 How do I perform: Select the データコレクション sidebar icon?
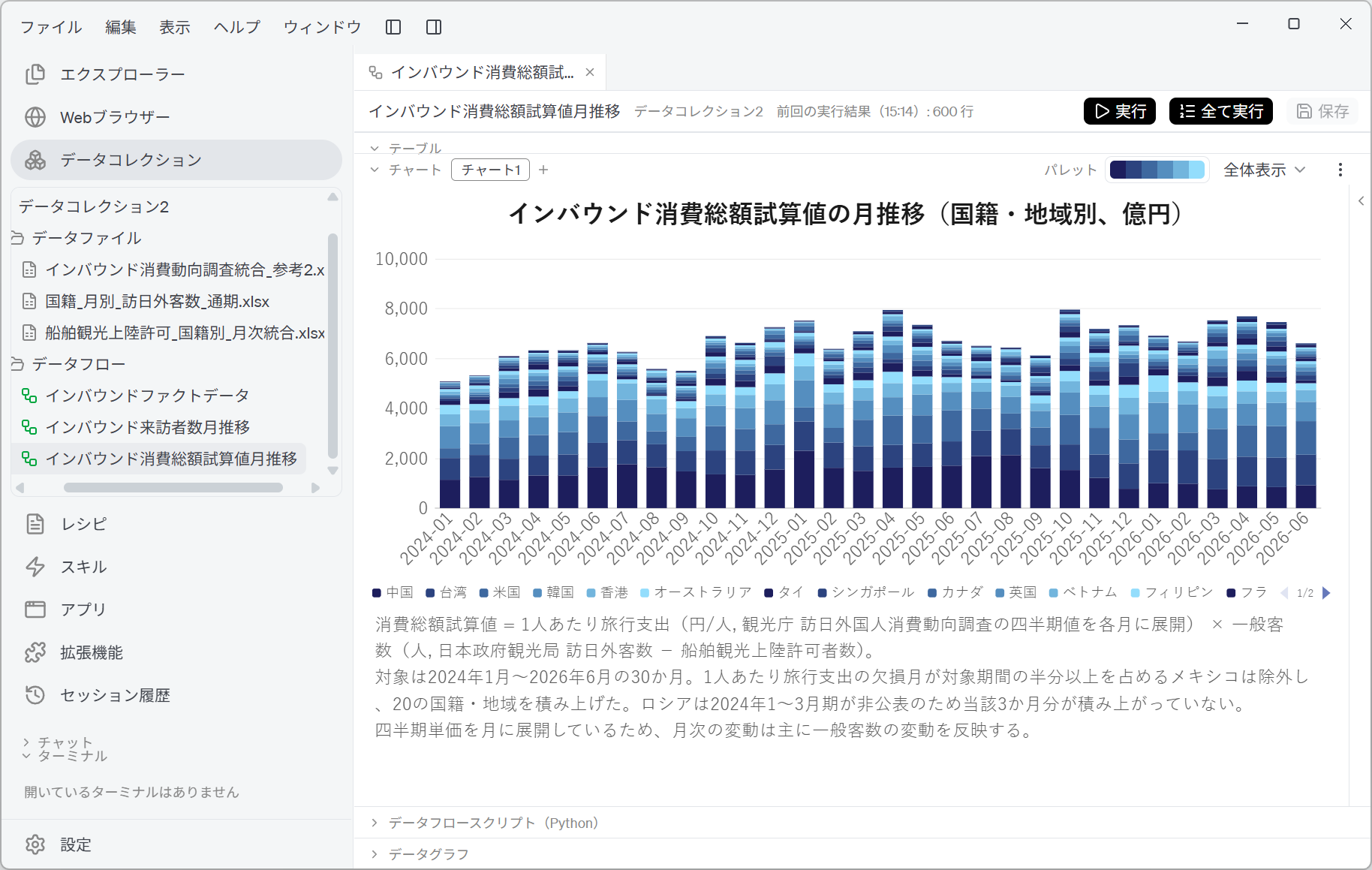pyautogui.click(x=35, y=160)
